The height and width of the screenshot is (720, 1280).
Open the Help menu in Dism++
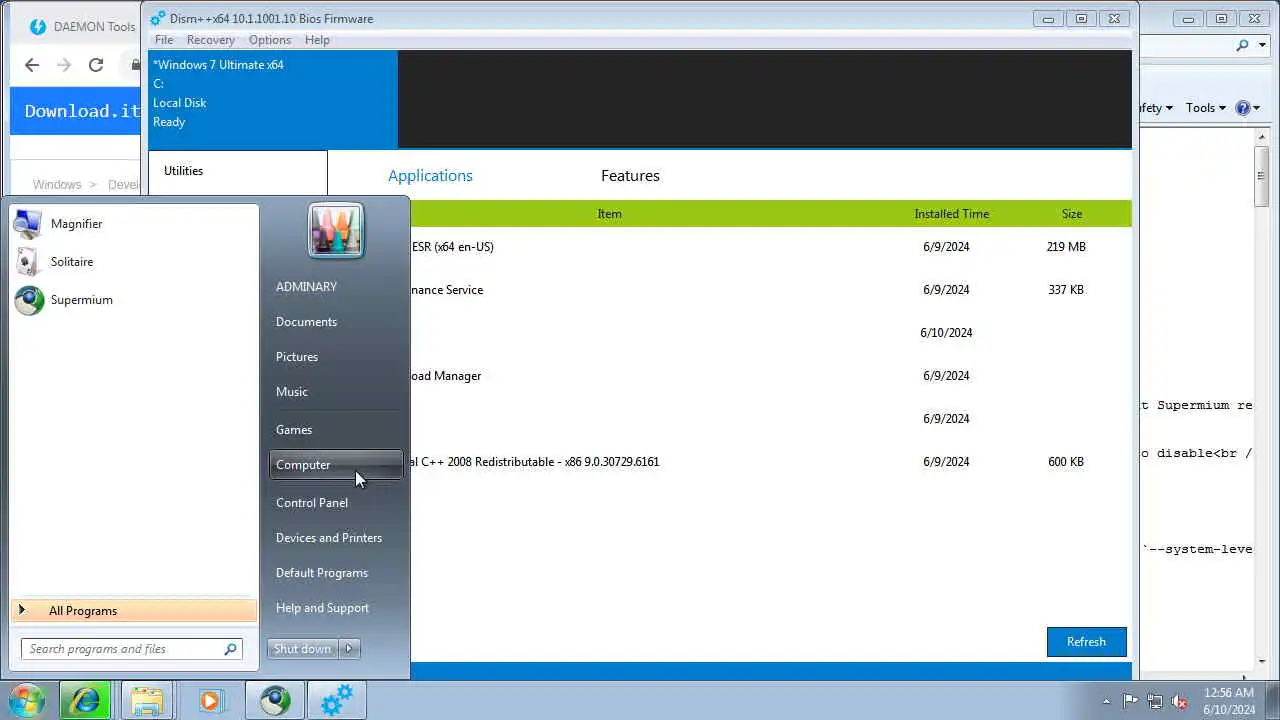(317, 40)
